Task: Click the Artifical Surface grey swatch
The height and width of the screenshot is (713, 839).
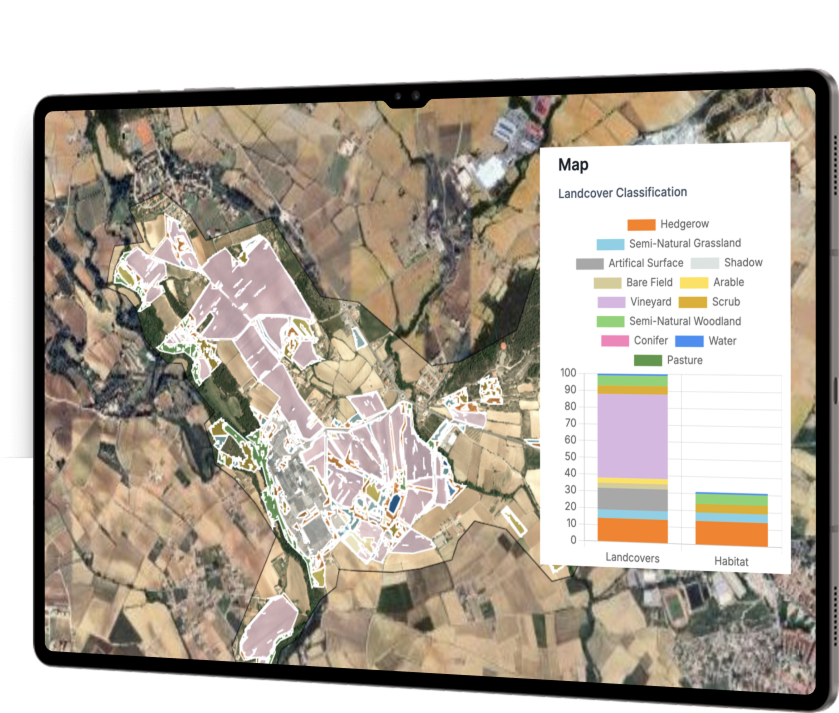Action: (589, 263)
